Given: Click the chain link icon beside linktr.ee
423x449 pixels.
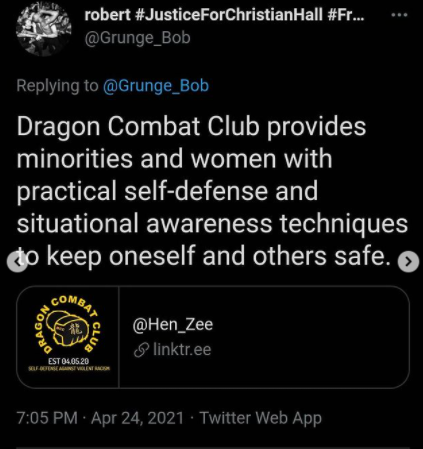Looking at the screenshot, I should click(x=141, y=350).
